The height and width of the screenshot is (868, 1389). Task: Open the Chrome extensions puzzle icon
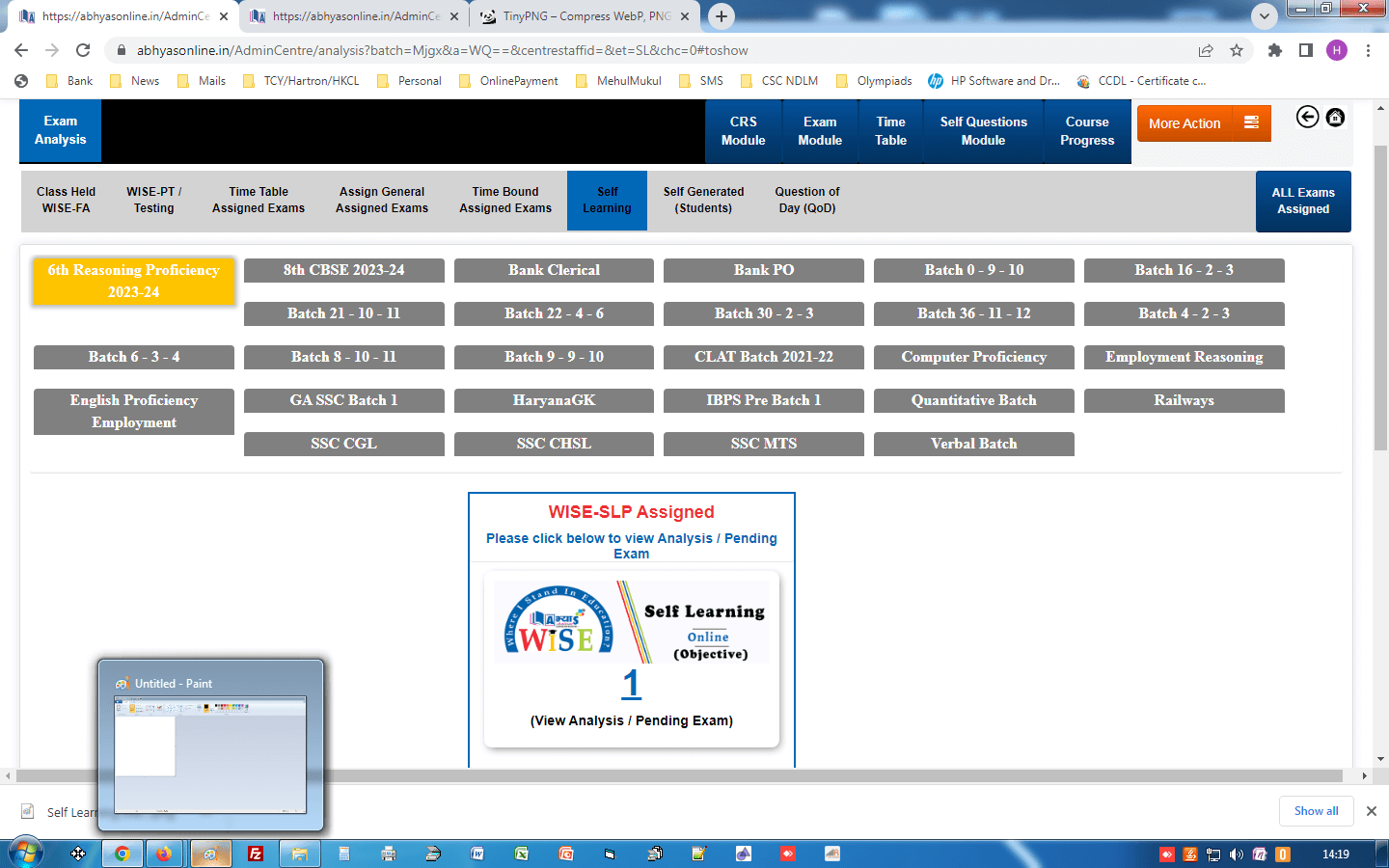[1275, 50]
